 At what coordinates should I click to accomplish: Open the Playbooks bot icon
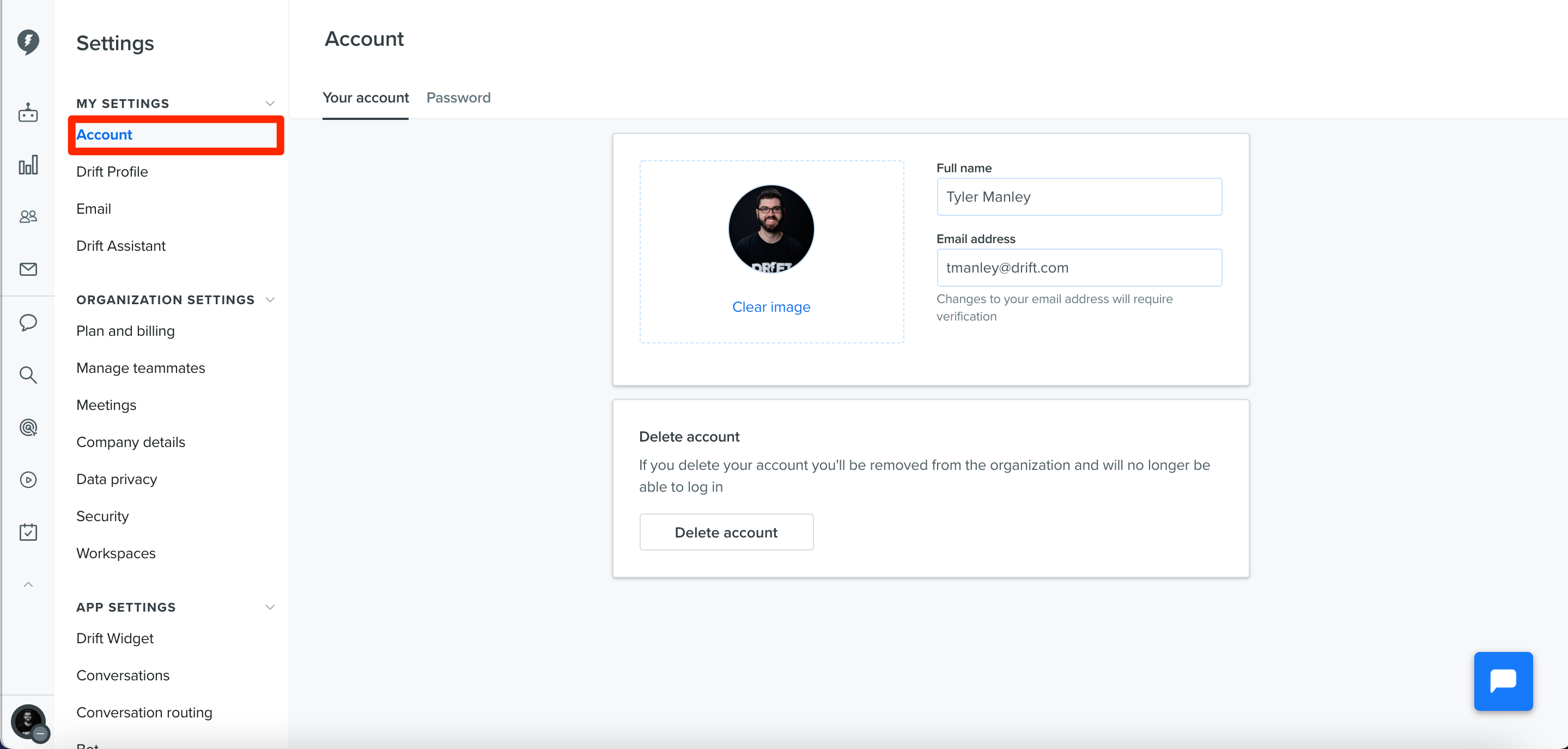click(28, 113)
